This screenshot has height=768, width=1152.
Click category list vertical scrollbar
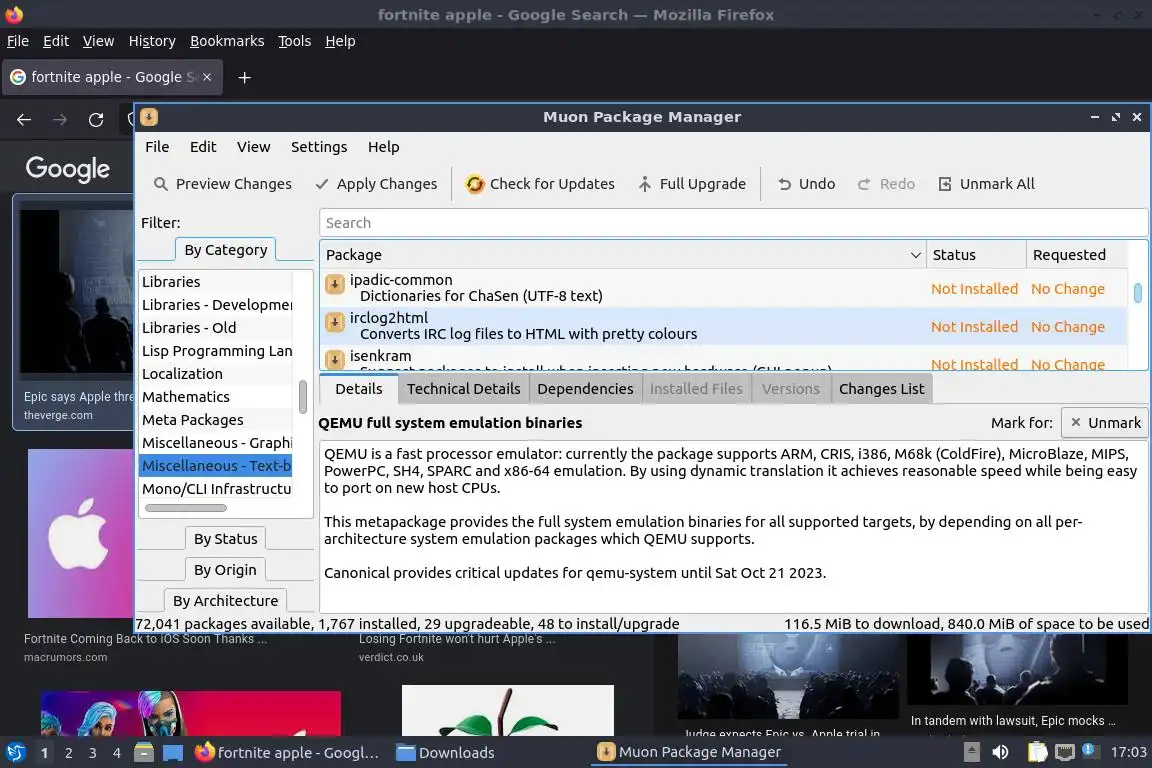[303, 397]
